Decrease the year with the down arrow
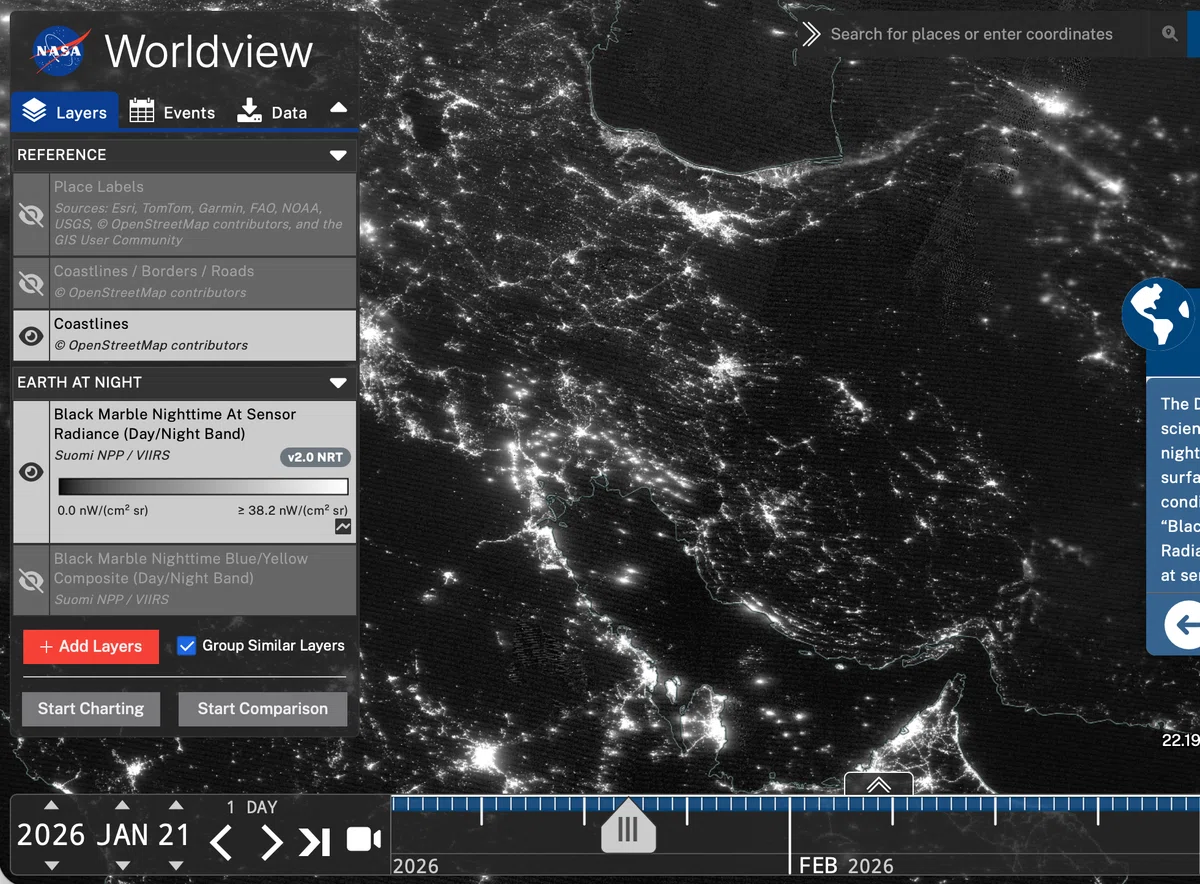1200x884 pixels. pyautogui.click(x=52, y=865)
